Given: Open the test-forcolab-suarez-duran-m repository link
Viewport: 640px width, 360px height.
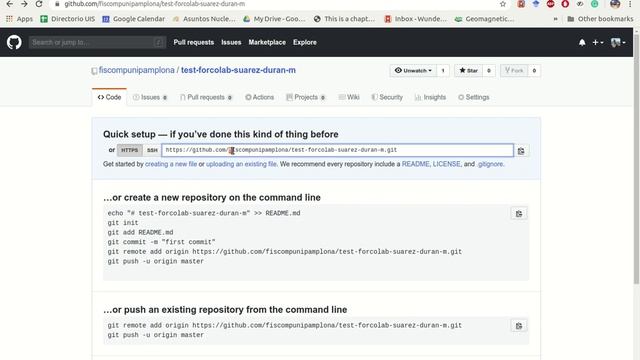Looking at the screenshot, I should pyautogui.click(x=238, y=70).
